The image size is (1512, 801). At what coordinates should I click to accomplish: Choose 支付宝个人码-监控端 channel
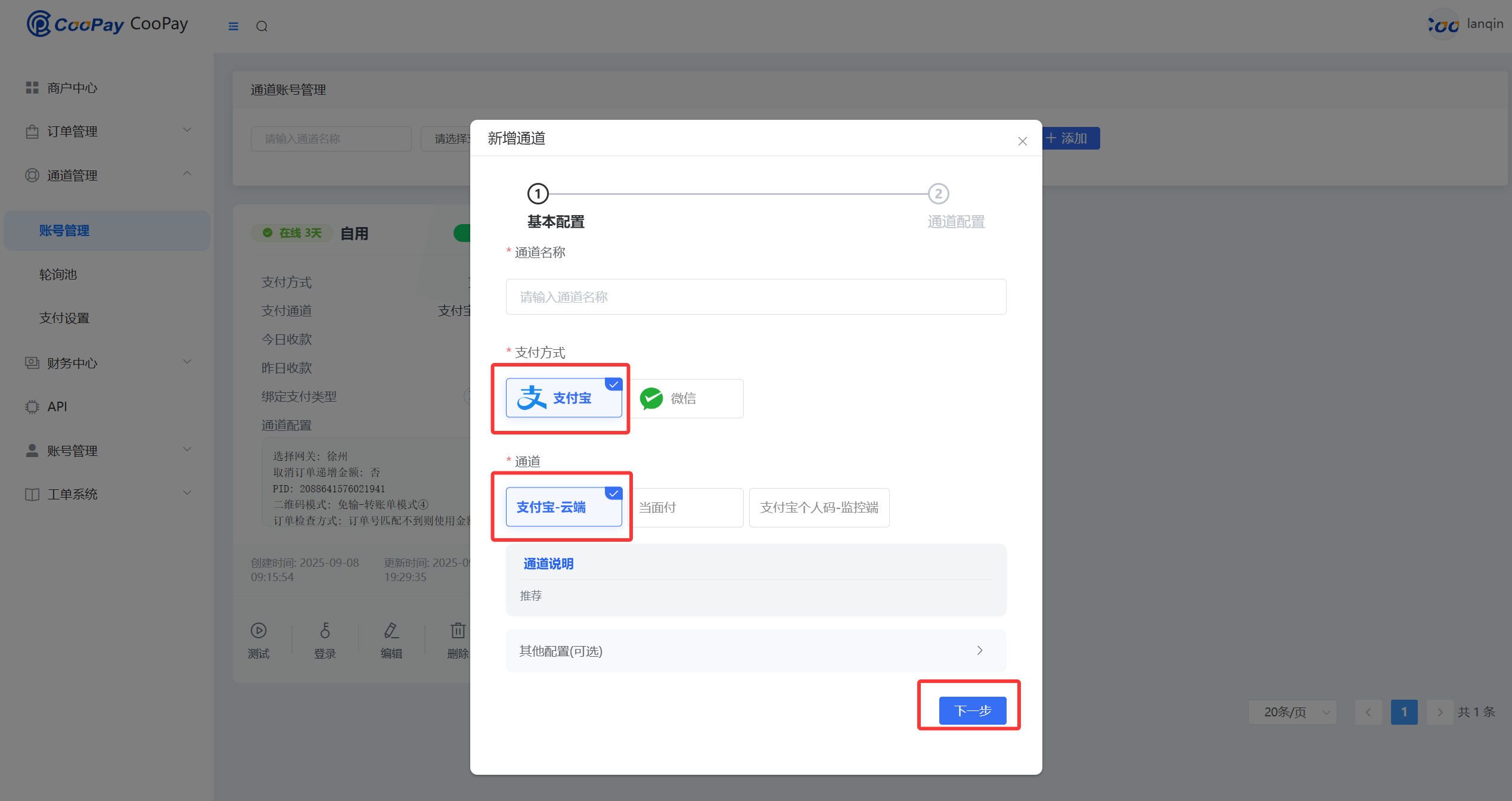(x=819, y=508)
